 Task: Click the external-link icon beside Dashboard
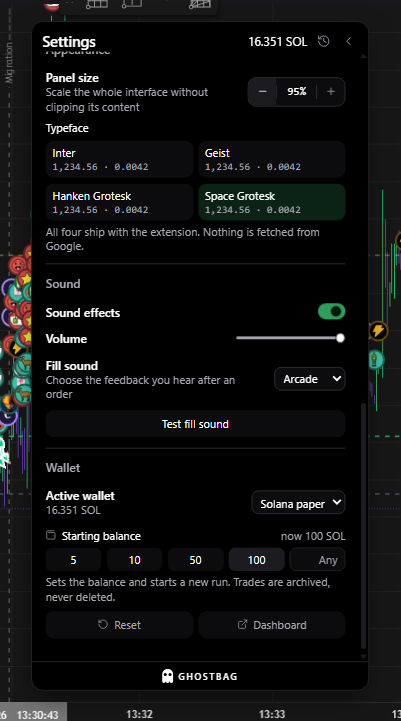(x=242, y=624)
